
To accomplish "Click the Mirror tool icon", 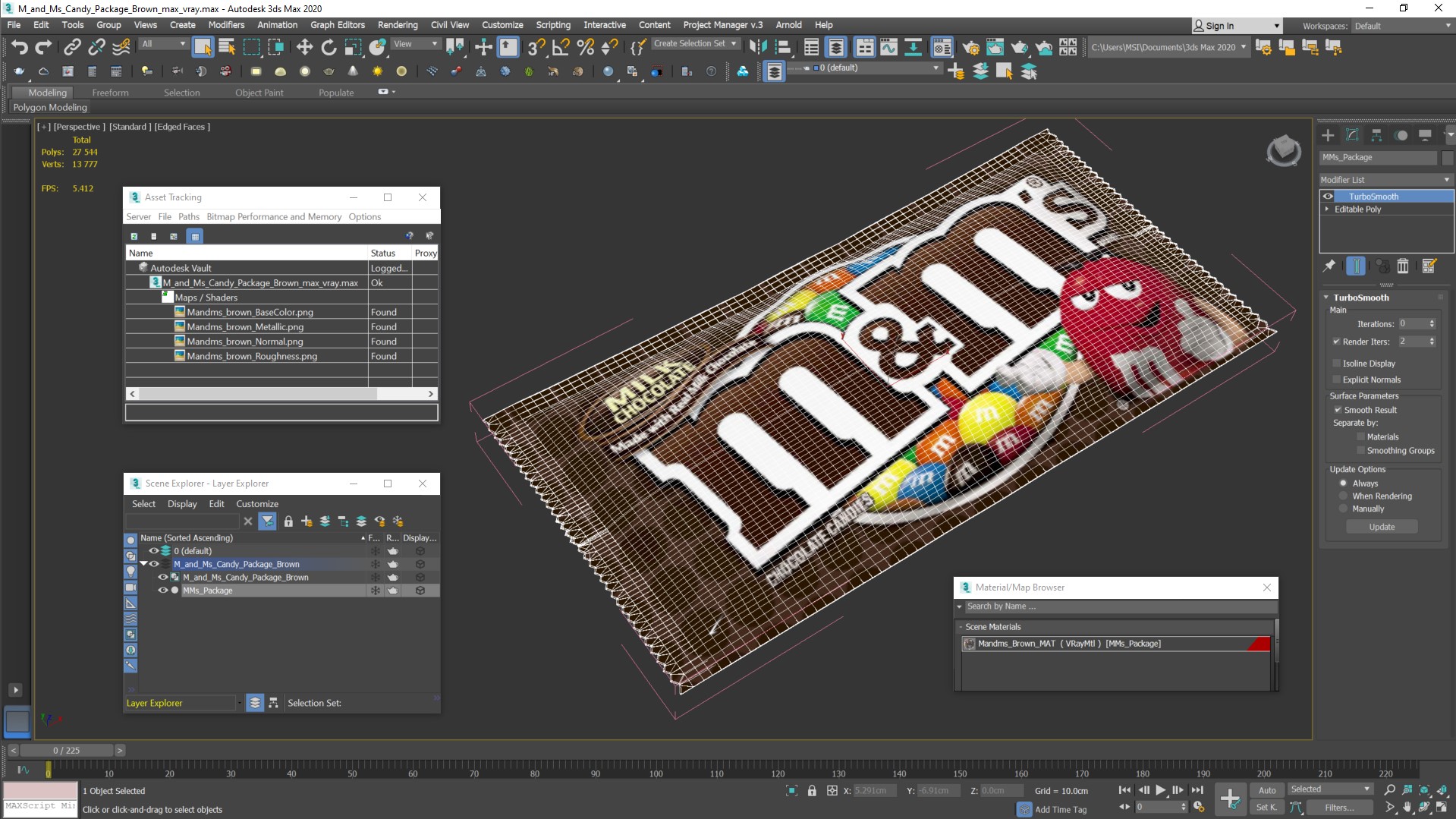I will point(757,48).
